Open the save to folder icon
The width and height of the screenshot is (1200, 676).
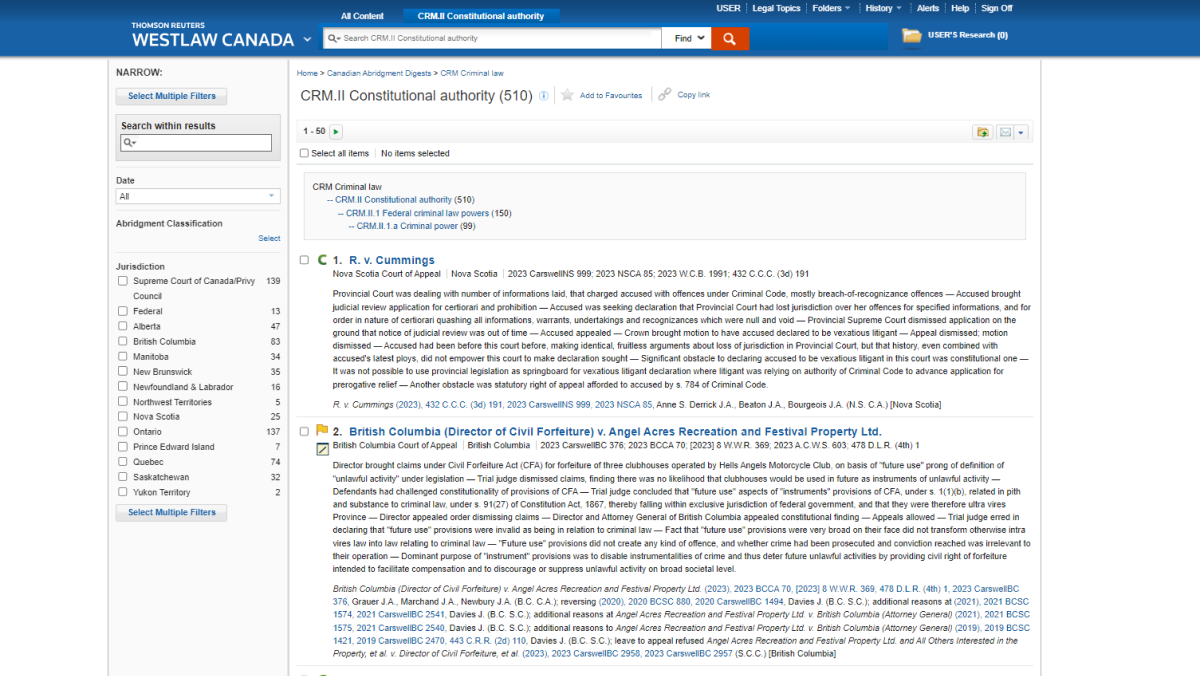(x=982, y=131)
